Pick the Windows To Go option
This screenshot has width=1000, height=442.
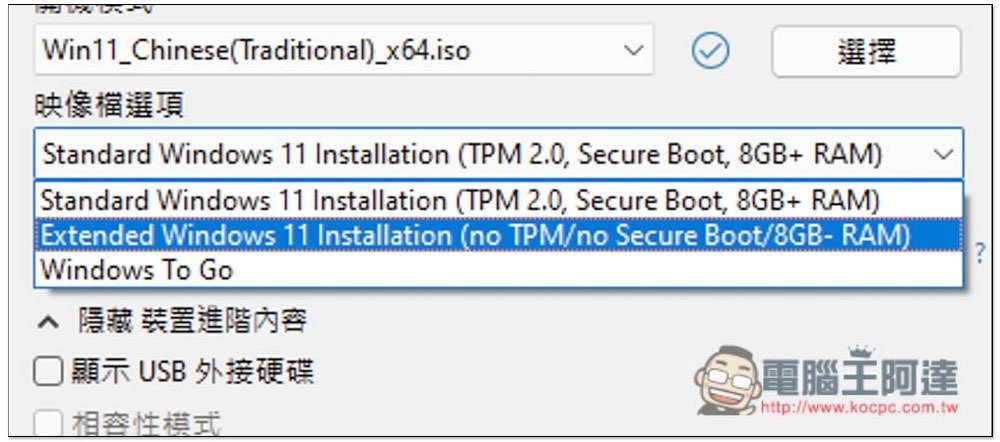click(x=137, y=269)
